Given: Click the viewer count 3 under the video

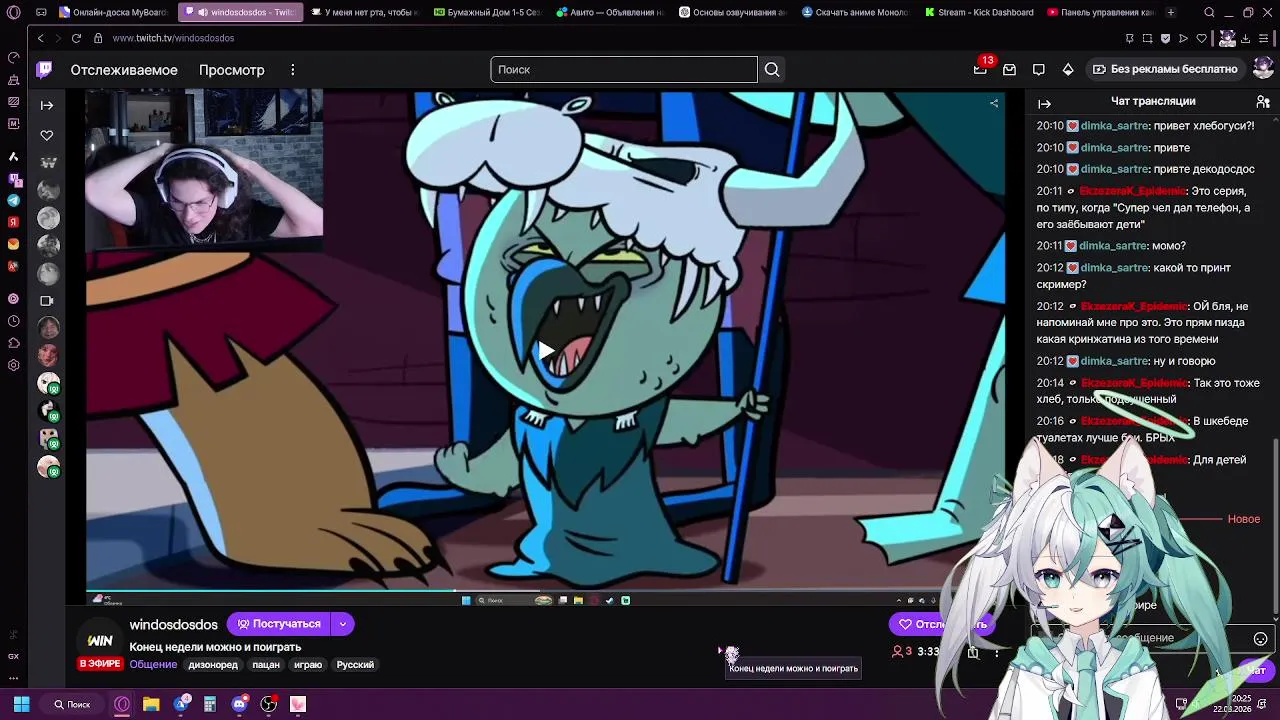Looking at the screenshot, I should (x=902, y=651).
